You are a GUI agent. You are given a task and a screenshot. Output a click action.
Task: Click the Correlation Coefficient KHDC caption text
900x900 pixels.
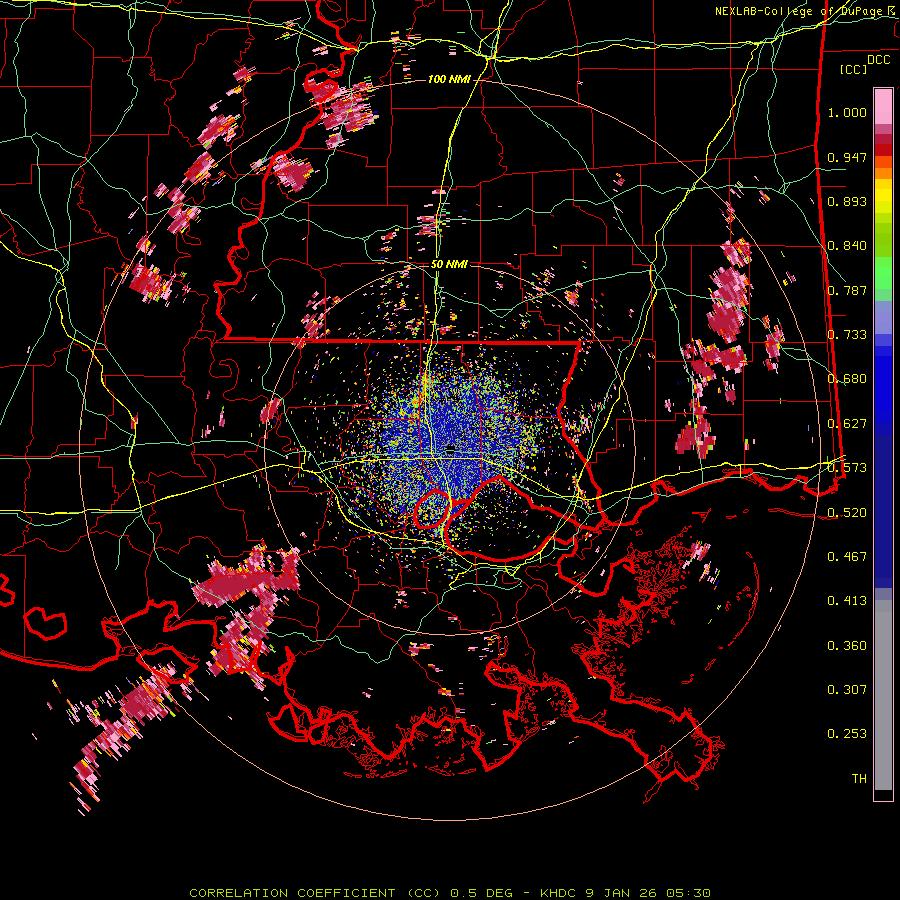(x=450, y=893)
